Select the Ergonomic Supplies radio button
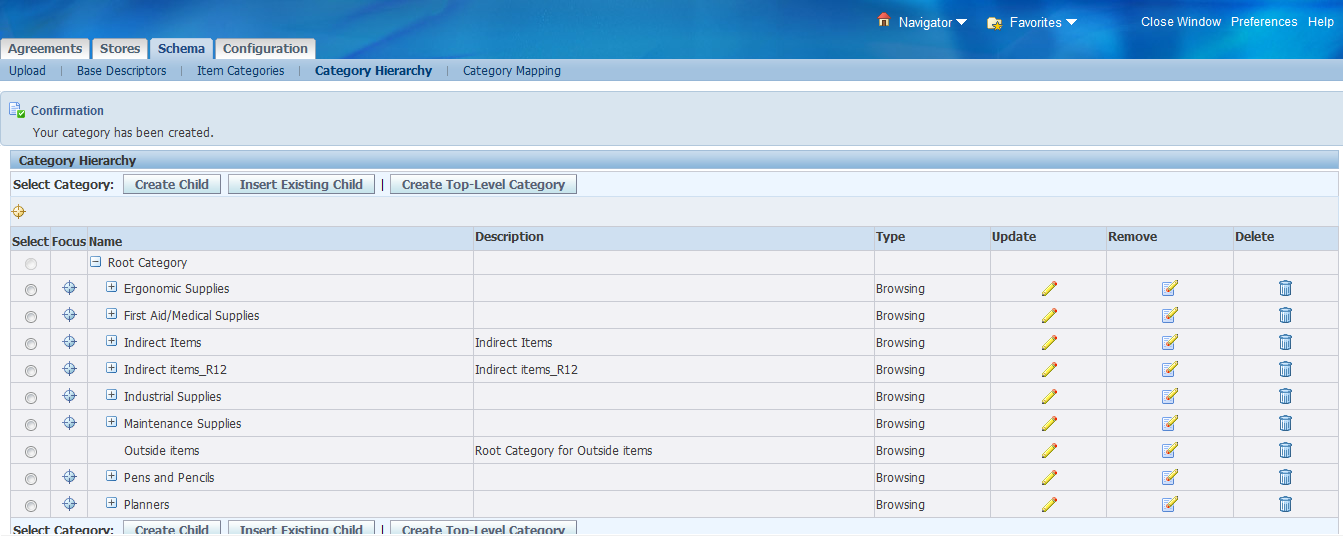Viewport: 1343px width, 536px height. click(31, 290)
